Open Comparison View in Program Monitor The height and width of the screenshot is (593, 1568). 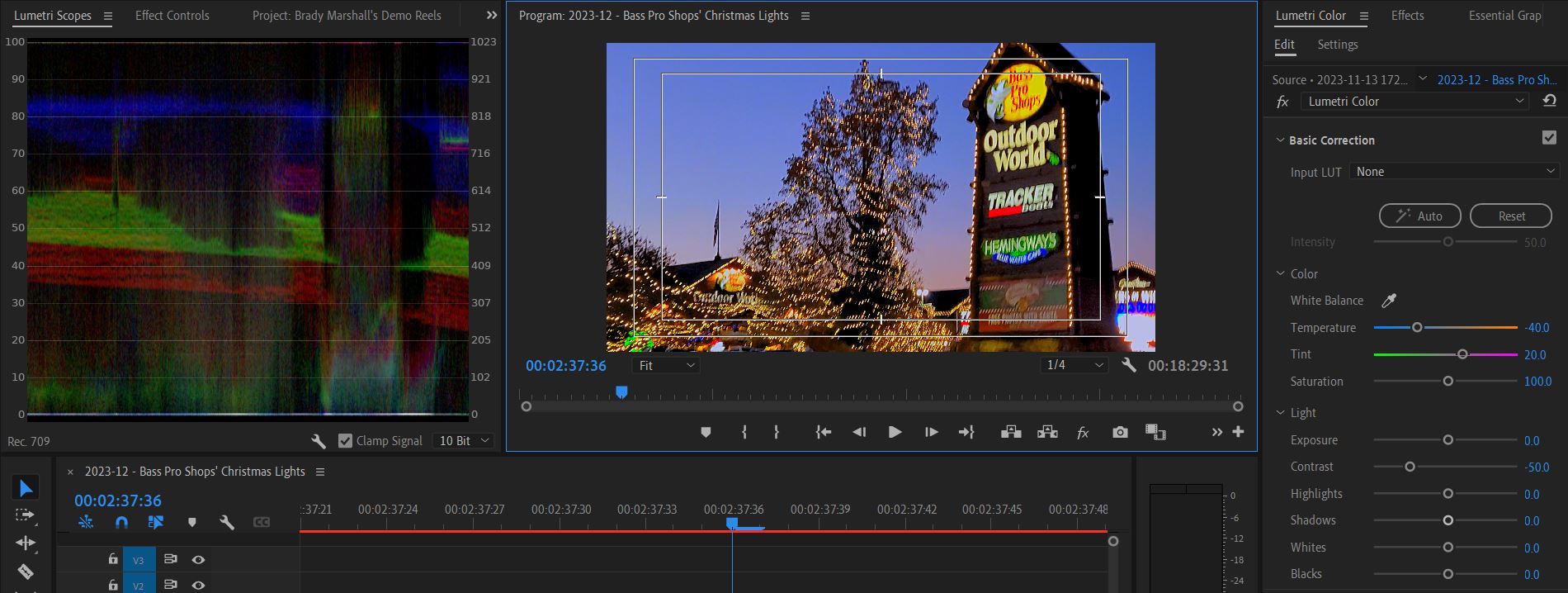pyautogui.click(x=1155, y=432)
